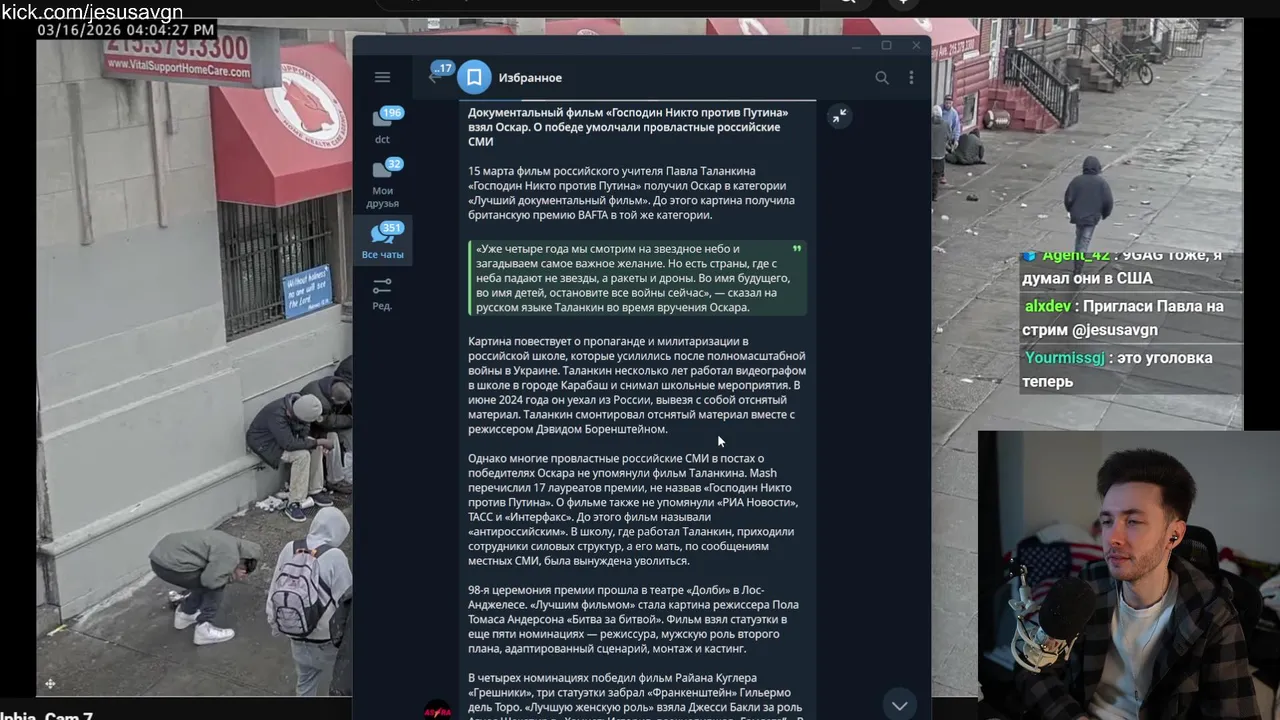Image resolution: width=1280 pixels, height=720 pixels.
Task: Click username Agent_42 in stream chat
Action: [1077, 255]
